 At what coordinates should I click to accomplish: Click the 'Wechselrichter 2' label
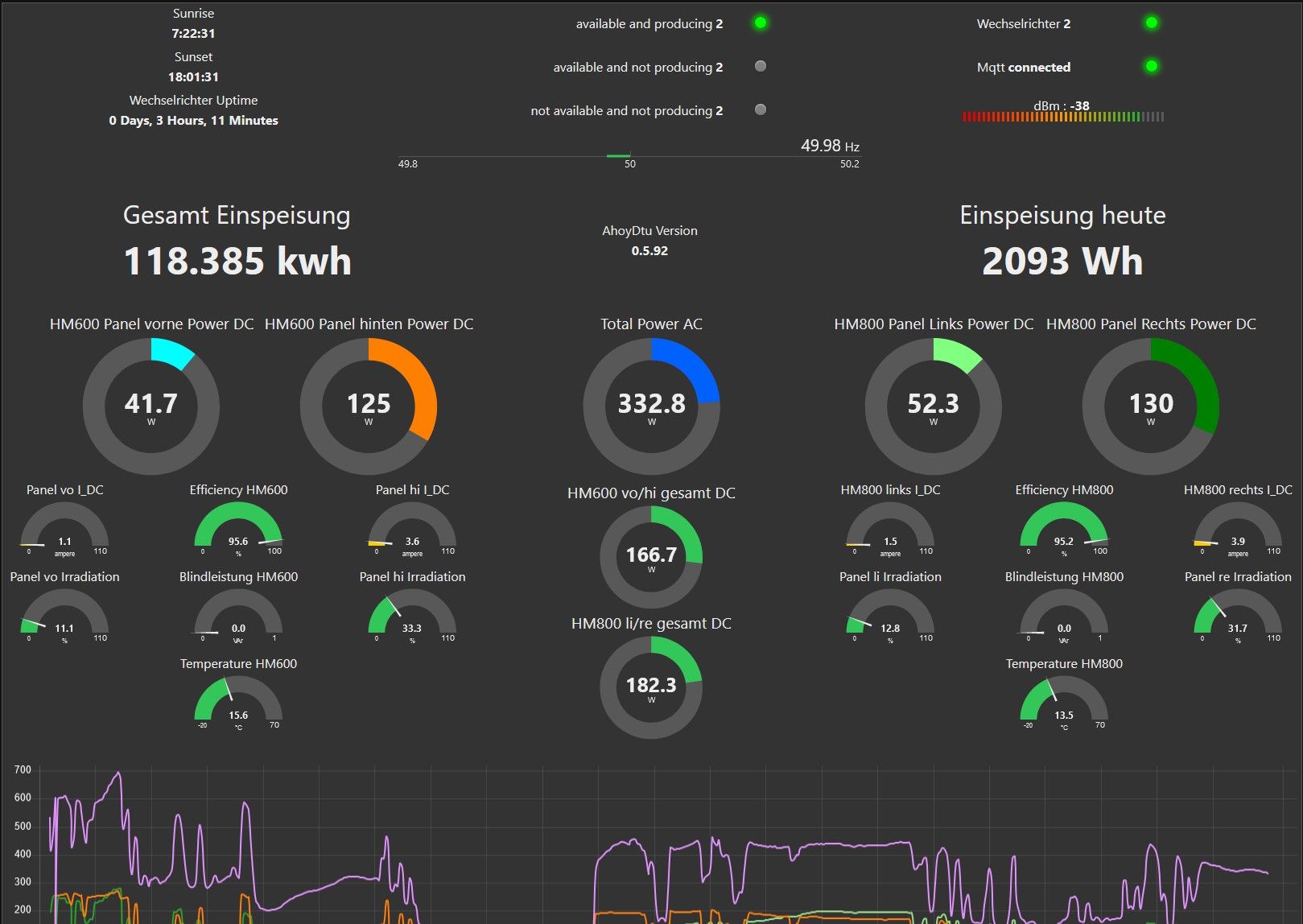point(1024,23)
